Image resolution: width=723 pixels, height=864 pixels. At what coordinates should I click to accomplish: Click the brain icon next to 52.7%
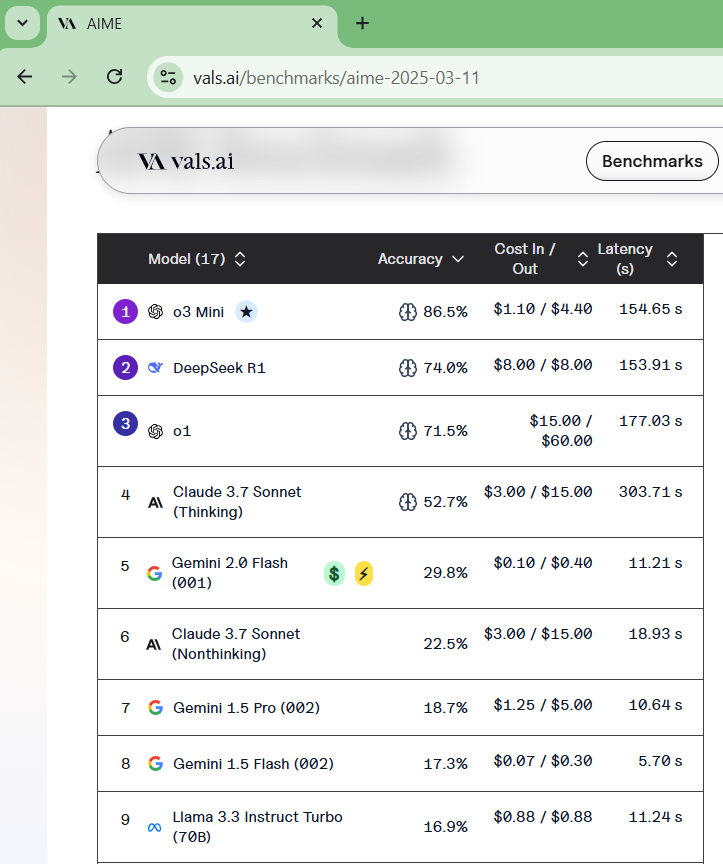coord(408,502)
